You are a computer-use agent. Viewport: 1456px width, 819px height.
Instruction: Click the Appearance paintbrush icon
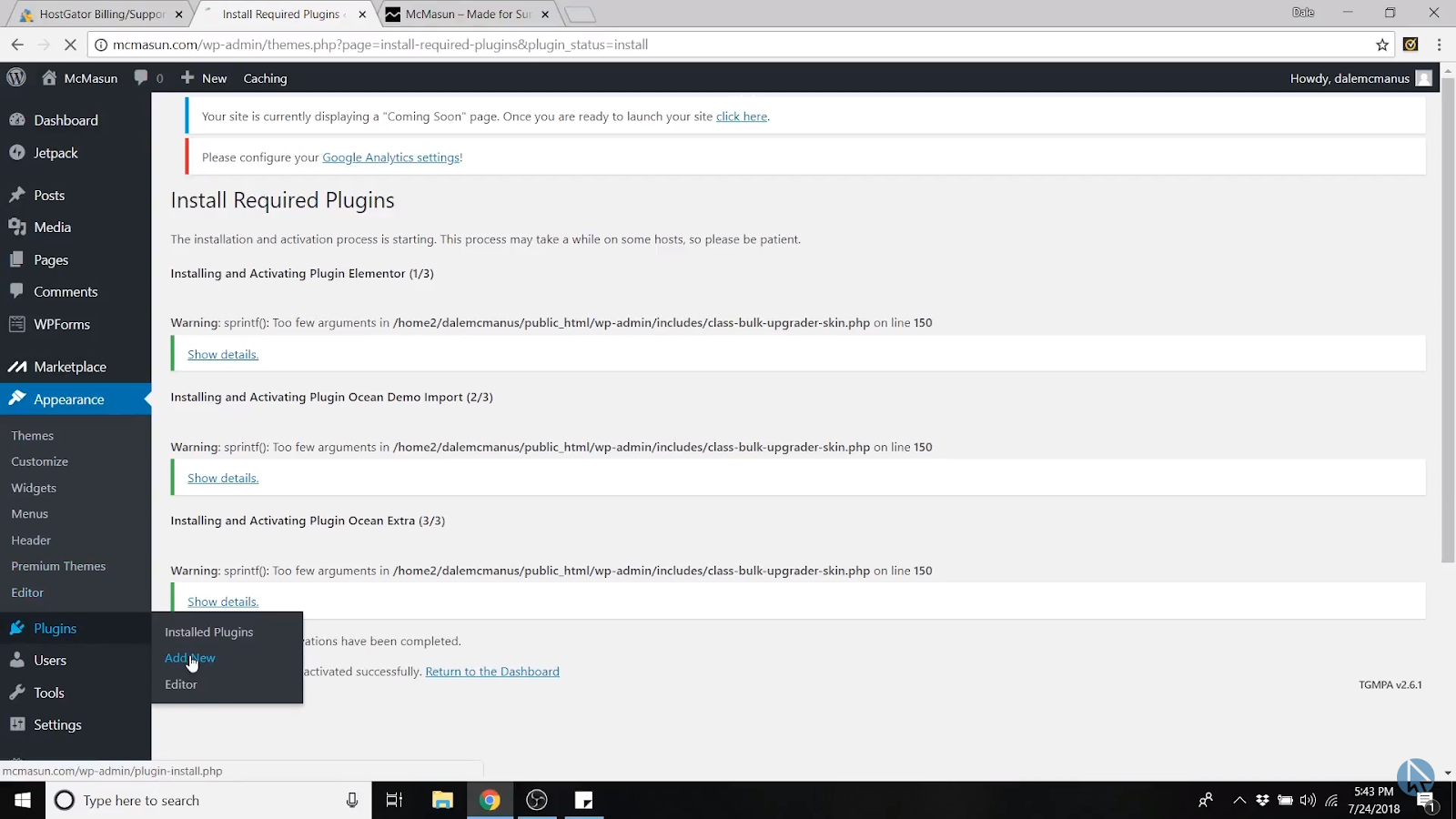(x=17, y=399)
